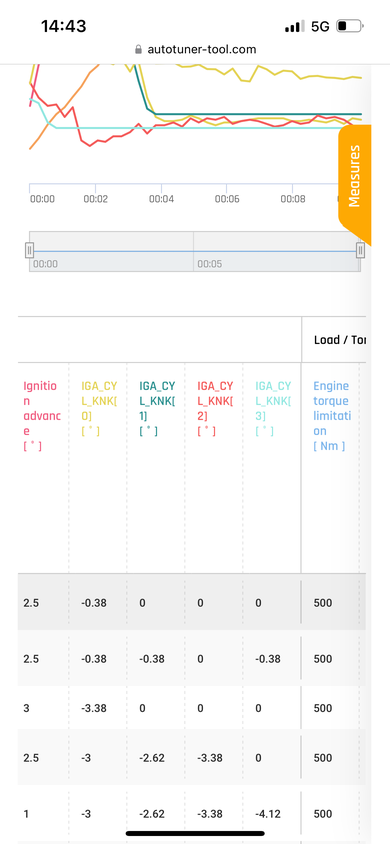Select the IGA_CYL_KNK[0] column header
This screenshot has height=844, width=390.
100,409
